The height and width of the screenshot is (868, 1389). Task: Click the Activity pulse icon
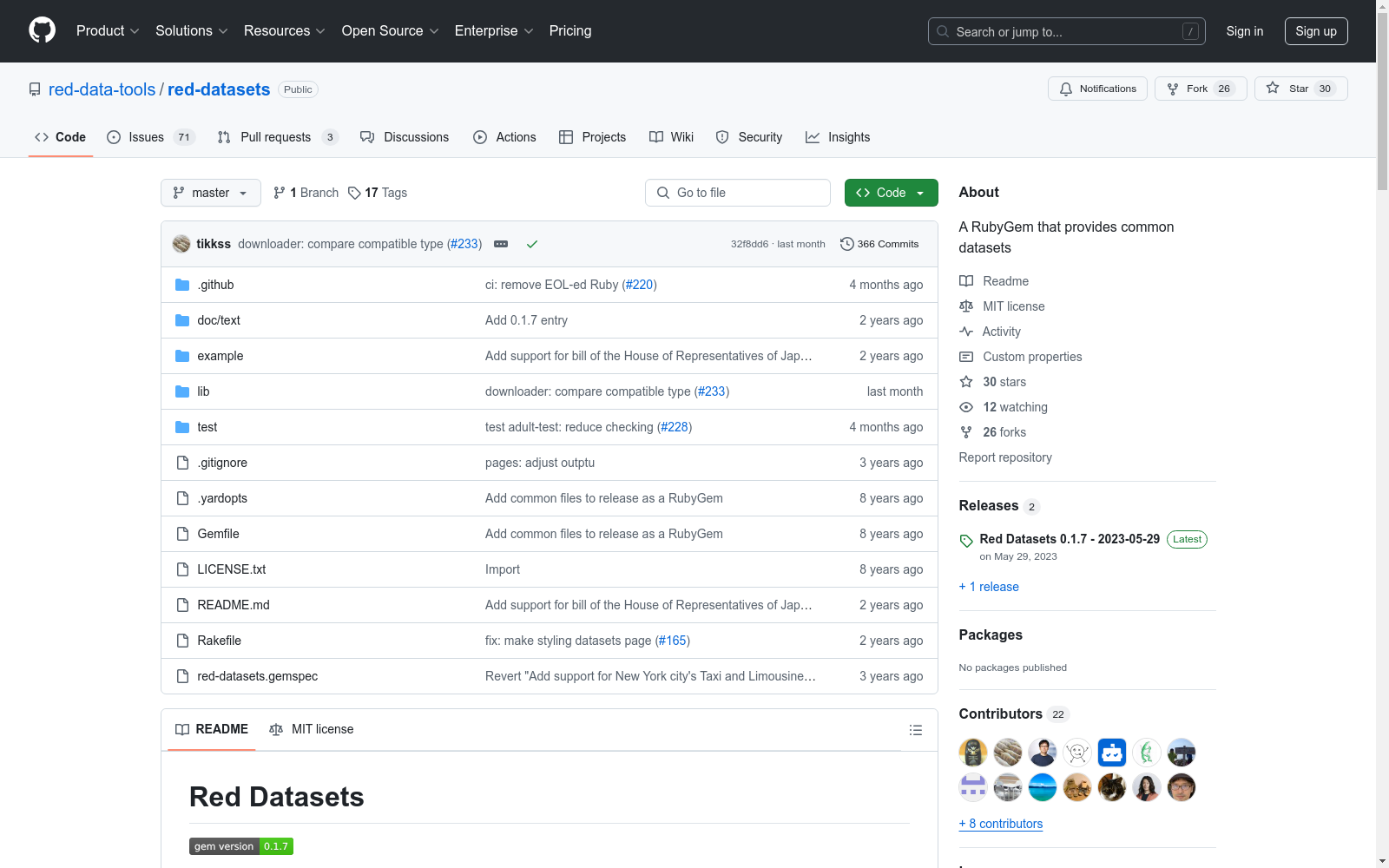coord(966,332)
